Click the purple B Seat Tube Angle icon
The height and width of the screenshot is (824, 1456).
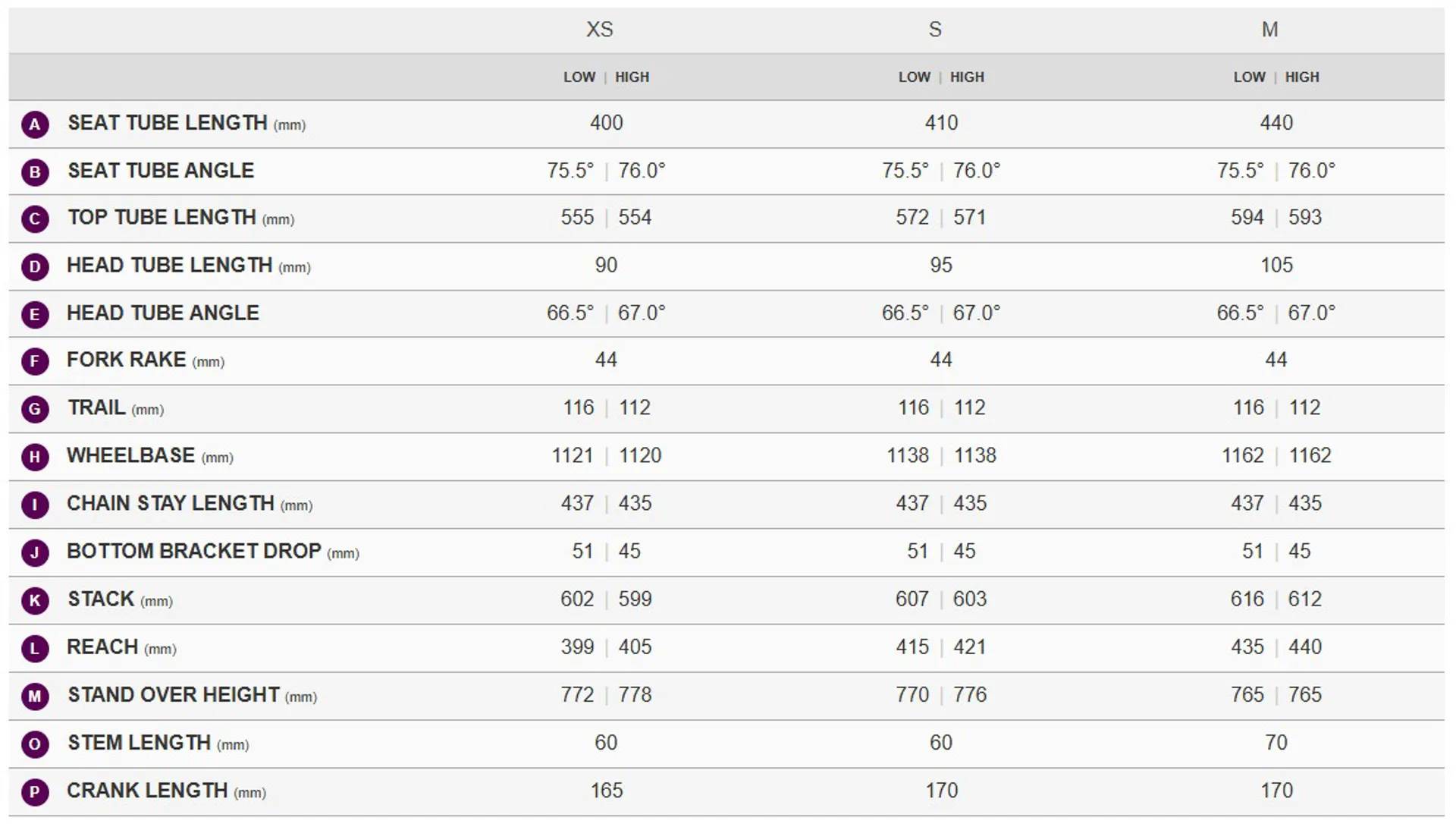tap(35, 172)
